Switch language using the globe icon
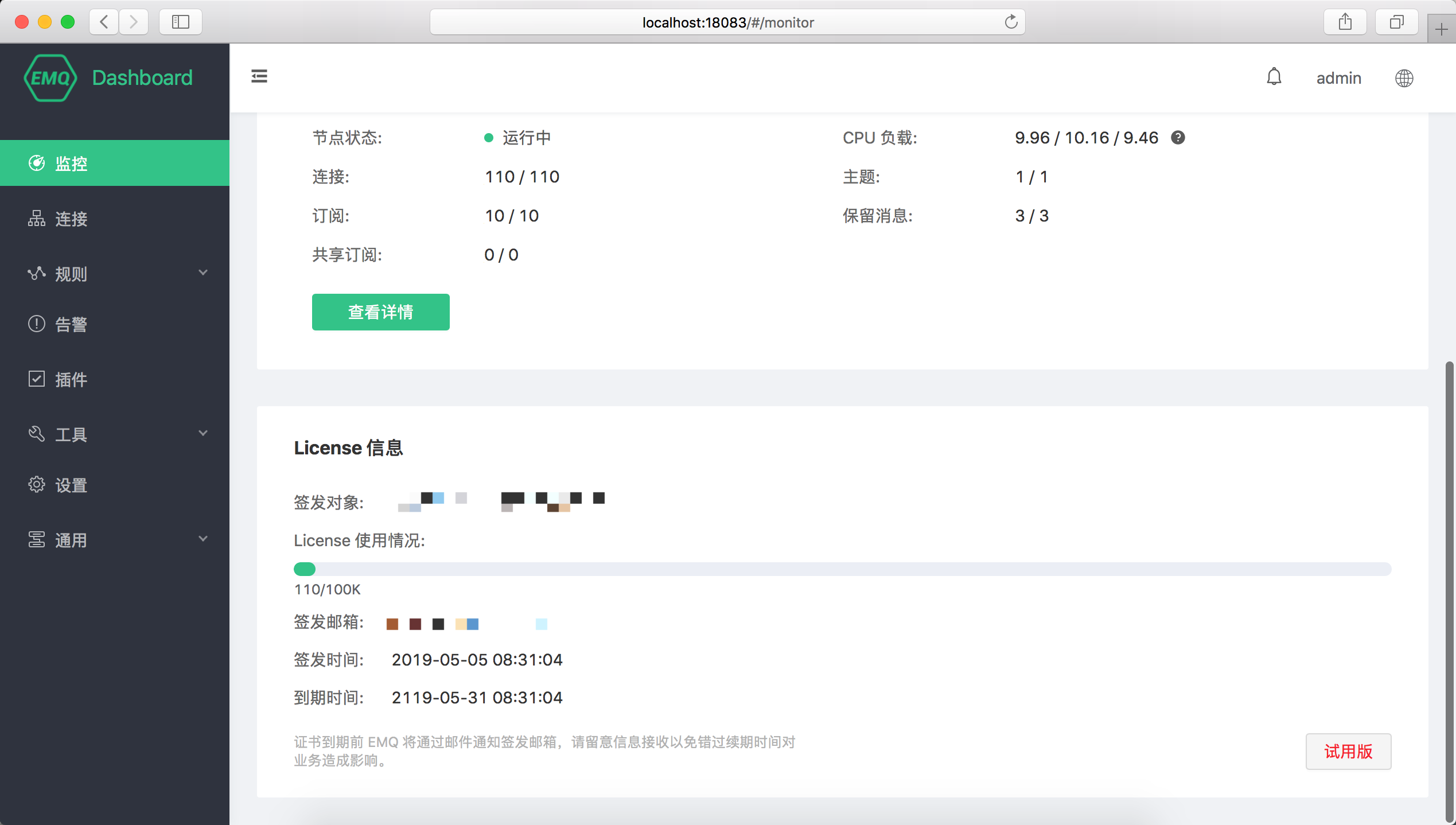Viewport: 1456px width, 825px height. [1404, 78]
